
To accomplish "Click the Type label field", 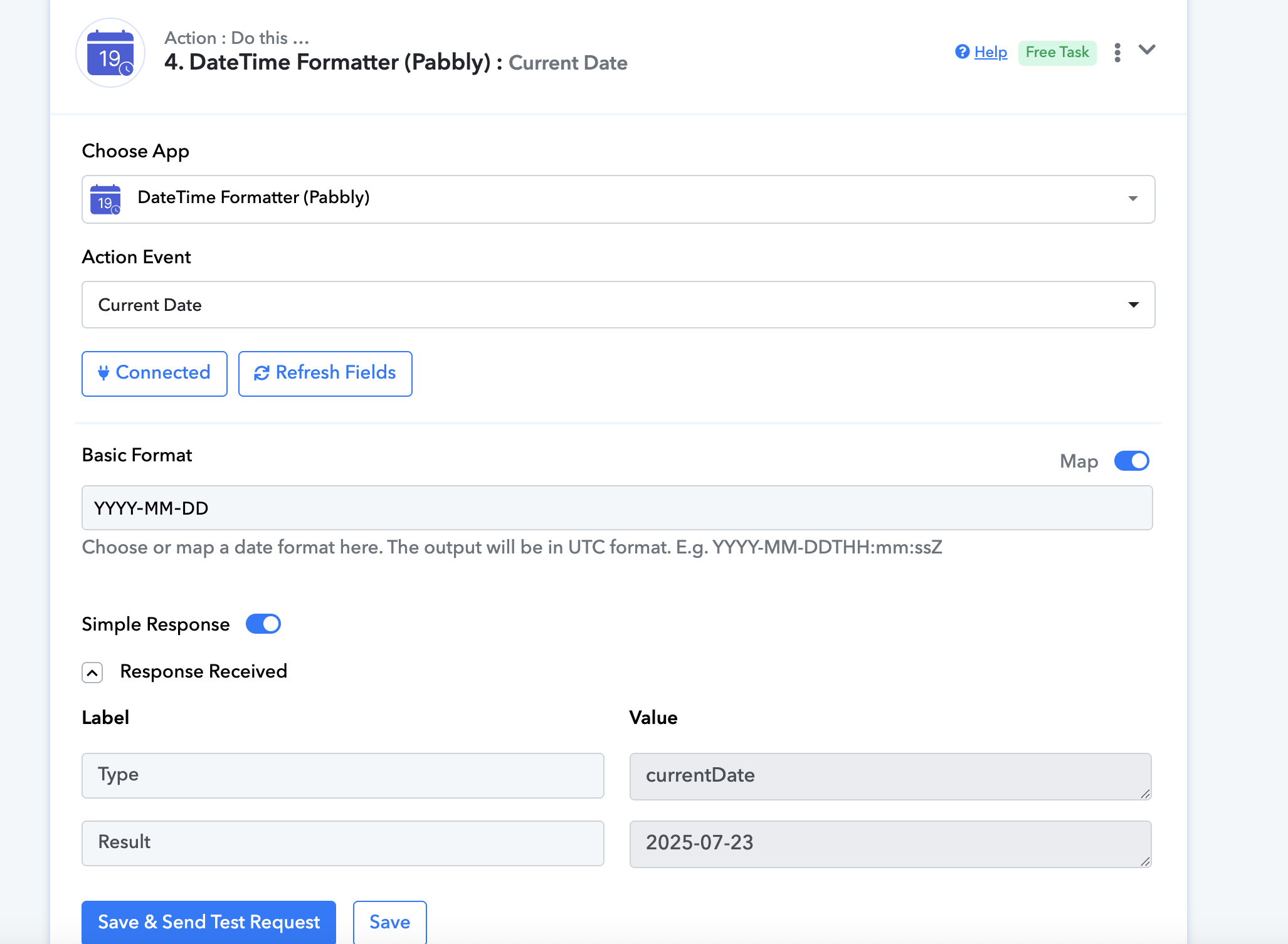I will tap(343, 775).
